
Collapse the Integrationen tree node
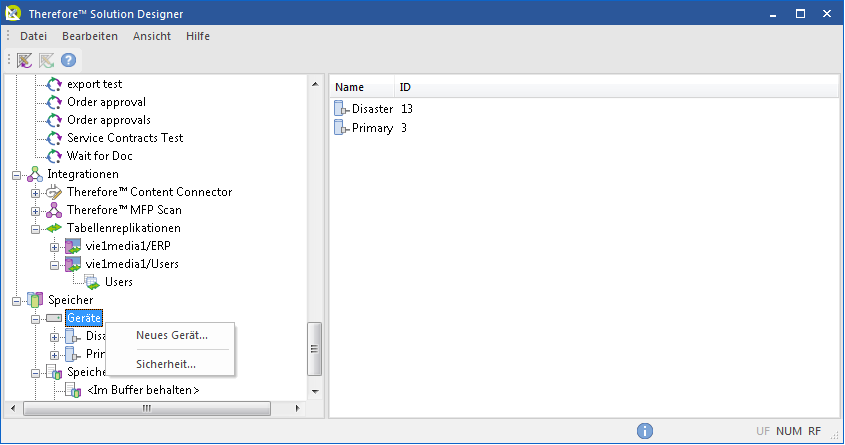pyautogui.click(x=16, y=176)
